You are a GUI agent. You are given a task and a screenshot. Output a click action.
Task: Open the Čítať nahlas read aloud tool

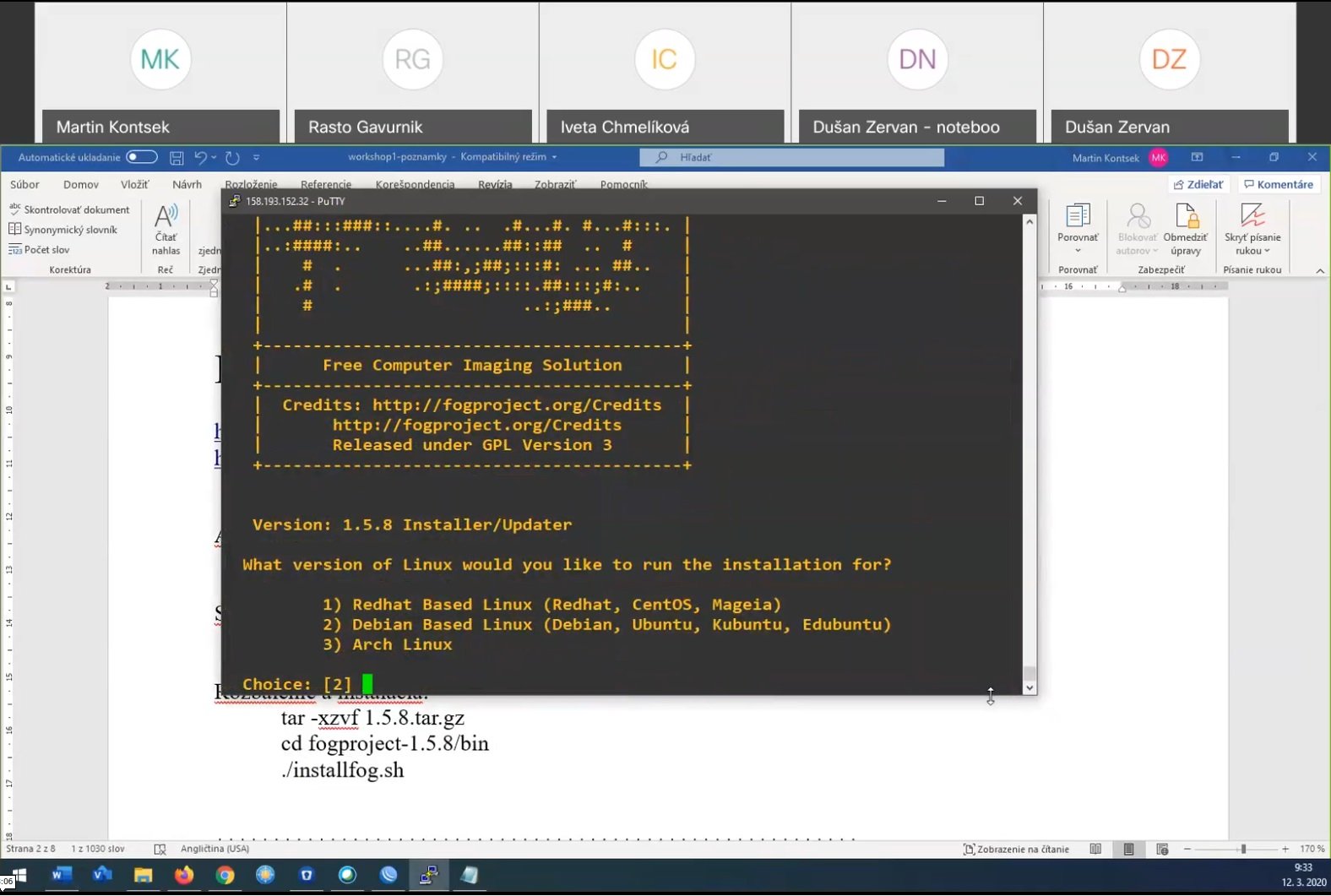point(166,229)
